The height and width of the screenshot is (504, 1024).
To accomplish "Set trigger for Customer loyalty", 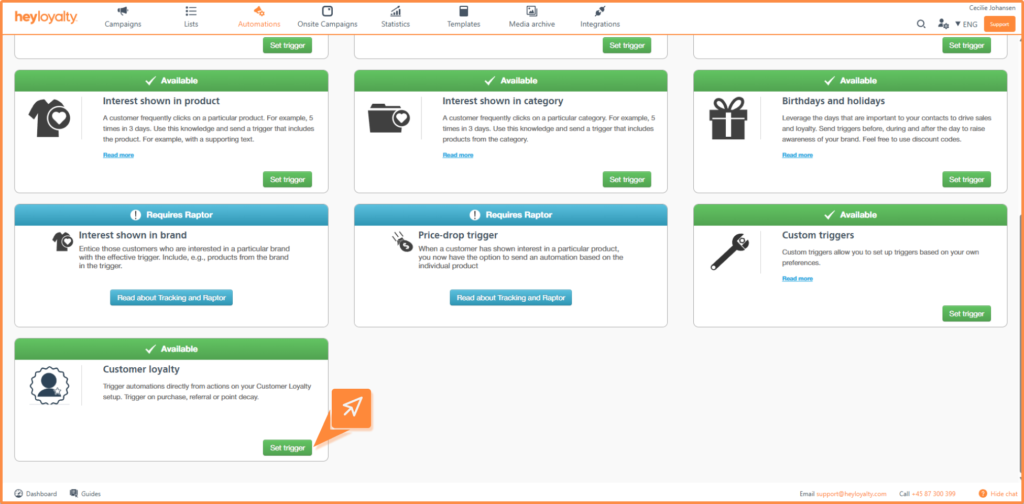I will [287, 448].
